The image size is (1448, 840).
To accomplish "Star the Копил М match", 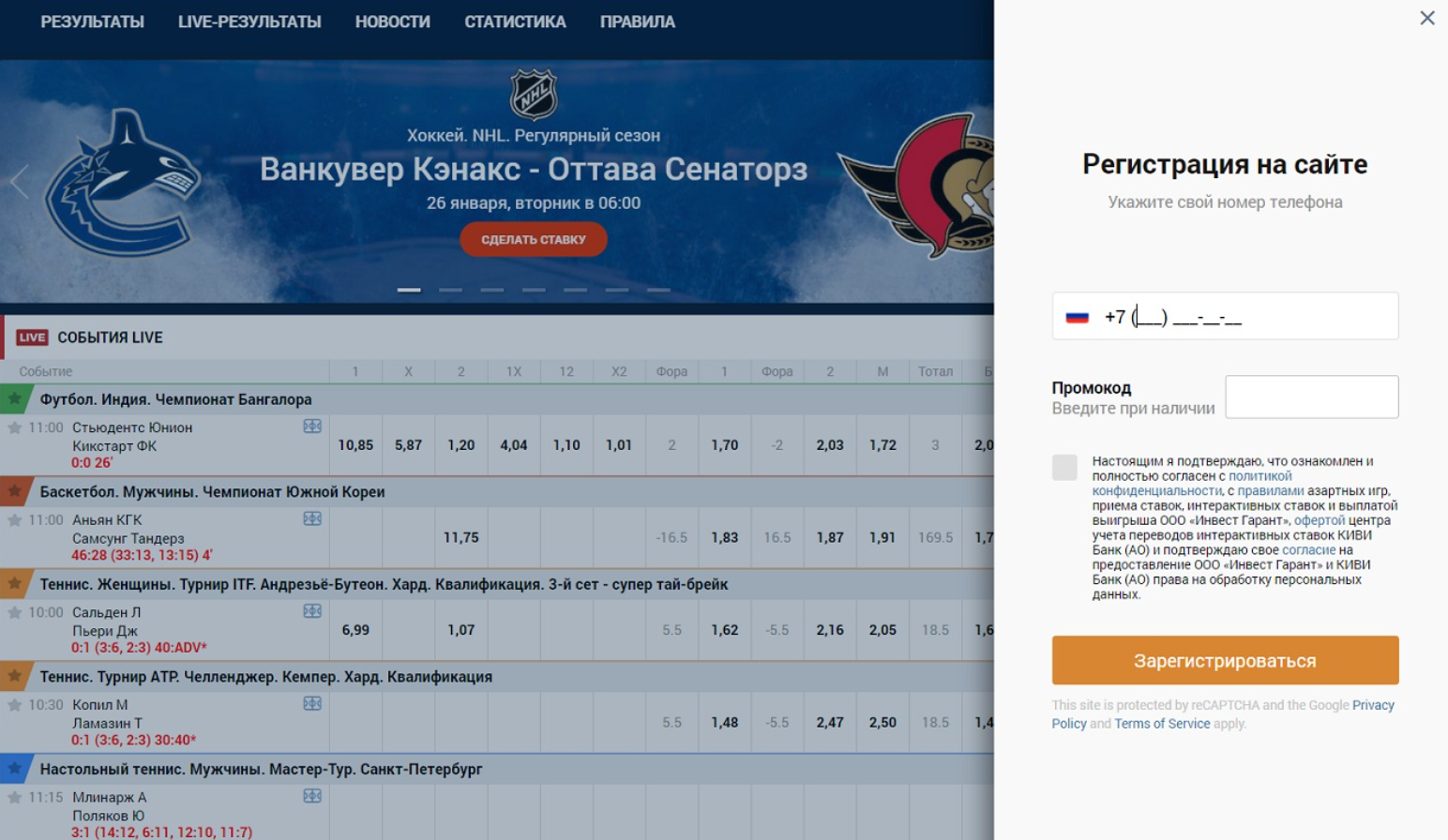I will 15,704.
